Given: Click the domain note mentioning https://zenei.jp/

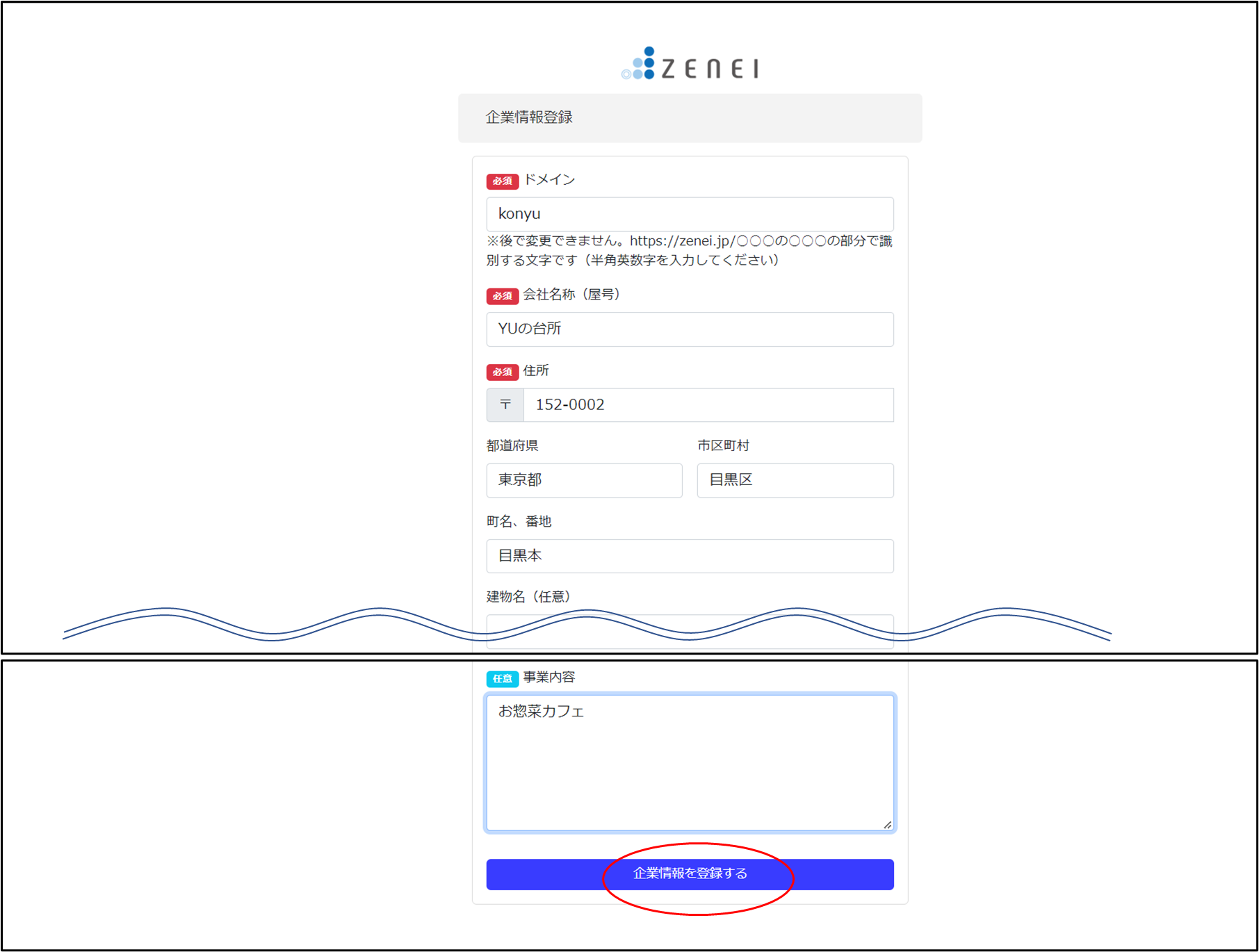Looking at the screenshot, I should 689,251.
